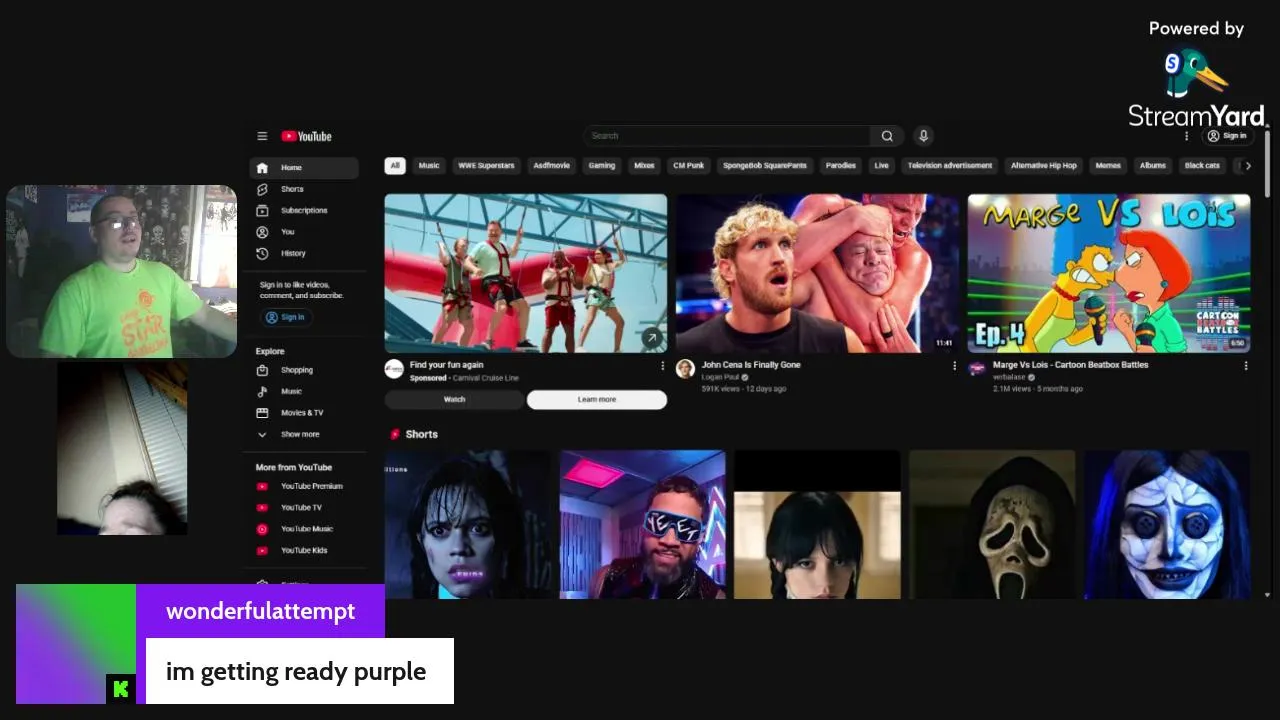Image resolution: width=1280 pixels, height=720 pixels.
Task: Open YouTube Premium in sidebar
Action: point(304,487)
